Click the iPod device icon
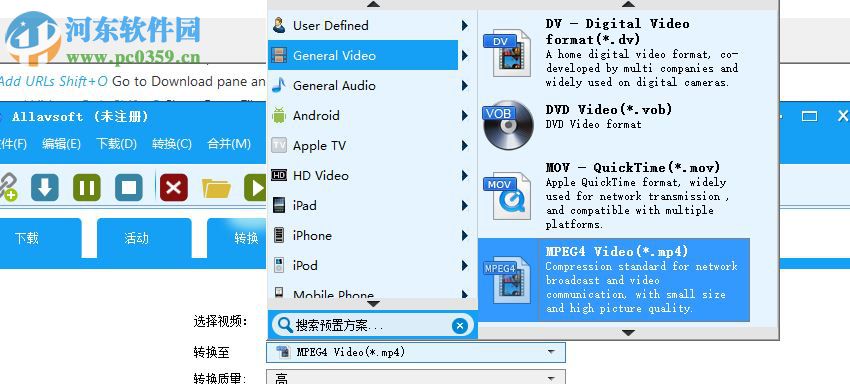 (x=279, y=265)
